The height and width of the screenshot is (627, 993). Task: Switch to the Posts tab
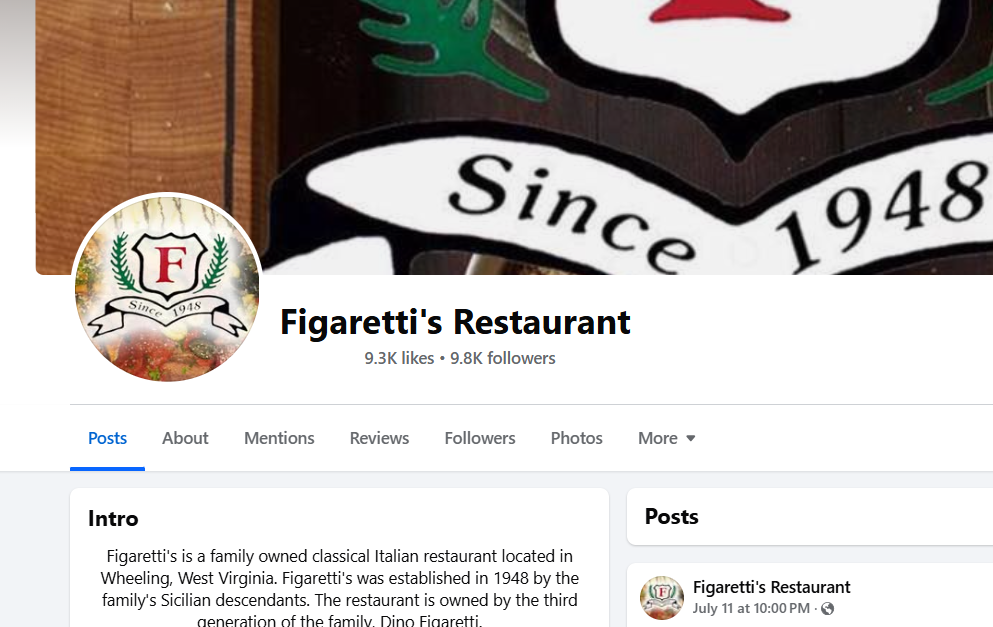click(x=107, y=438)
